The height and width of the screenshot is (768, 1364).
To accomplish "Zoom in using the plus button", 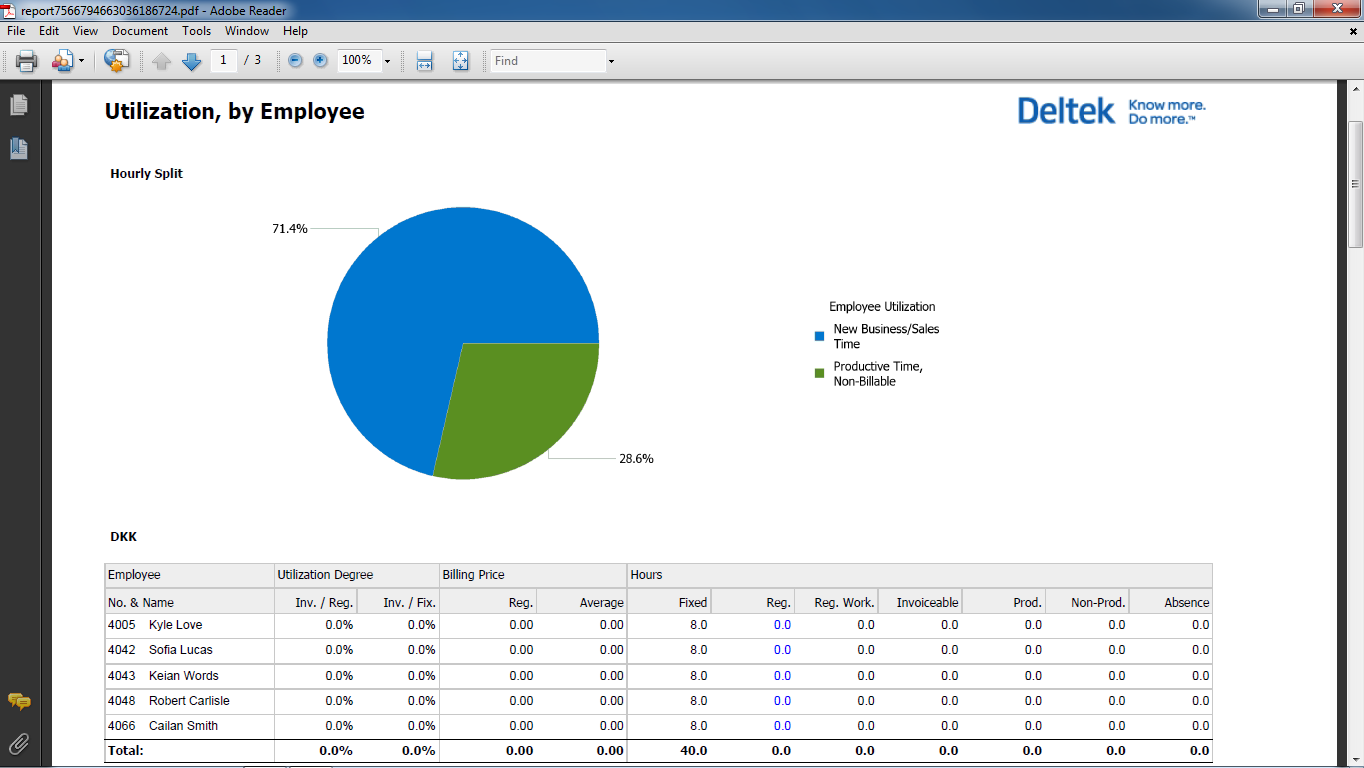I will [x=320, y=61].
